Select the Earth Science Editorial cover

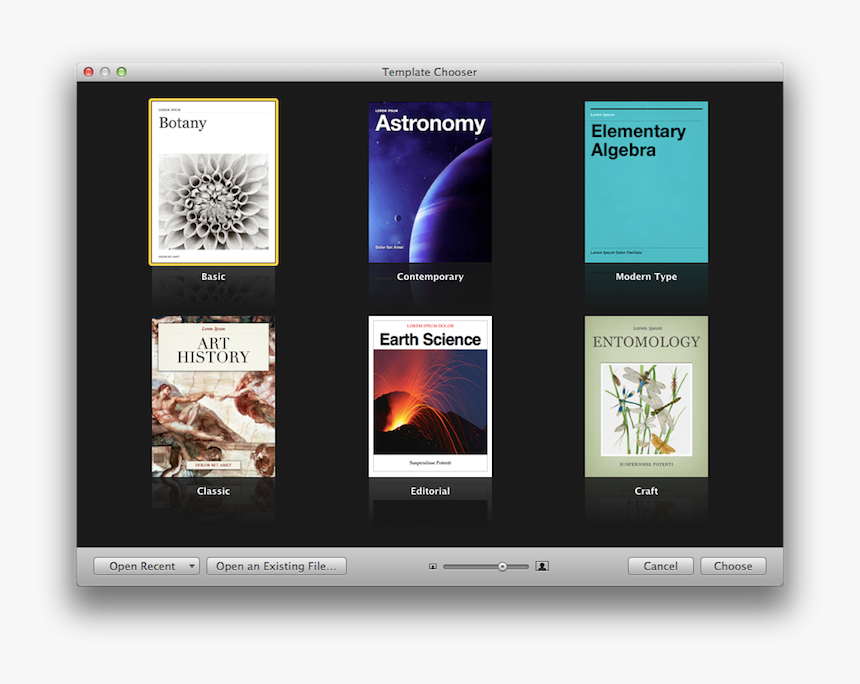430,396
